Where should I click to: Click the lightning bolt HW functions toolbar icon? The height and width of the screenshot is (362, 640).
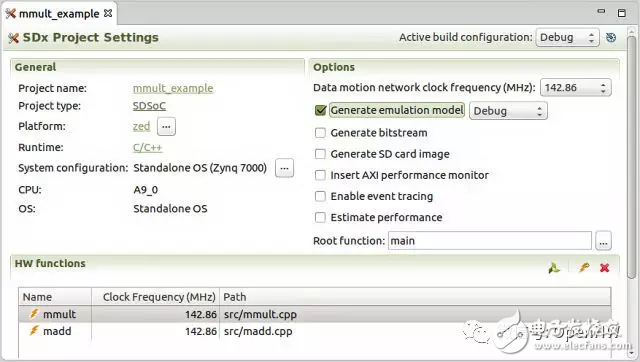point(584,267)
